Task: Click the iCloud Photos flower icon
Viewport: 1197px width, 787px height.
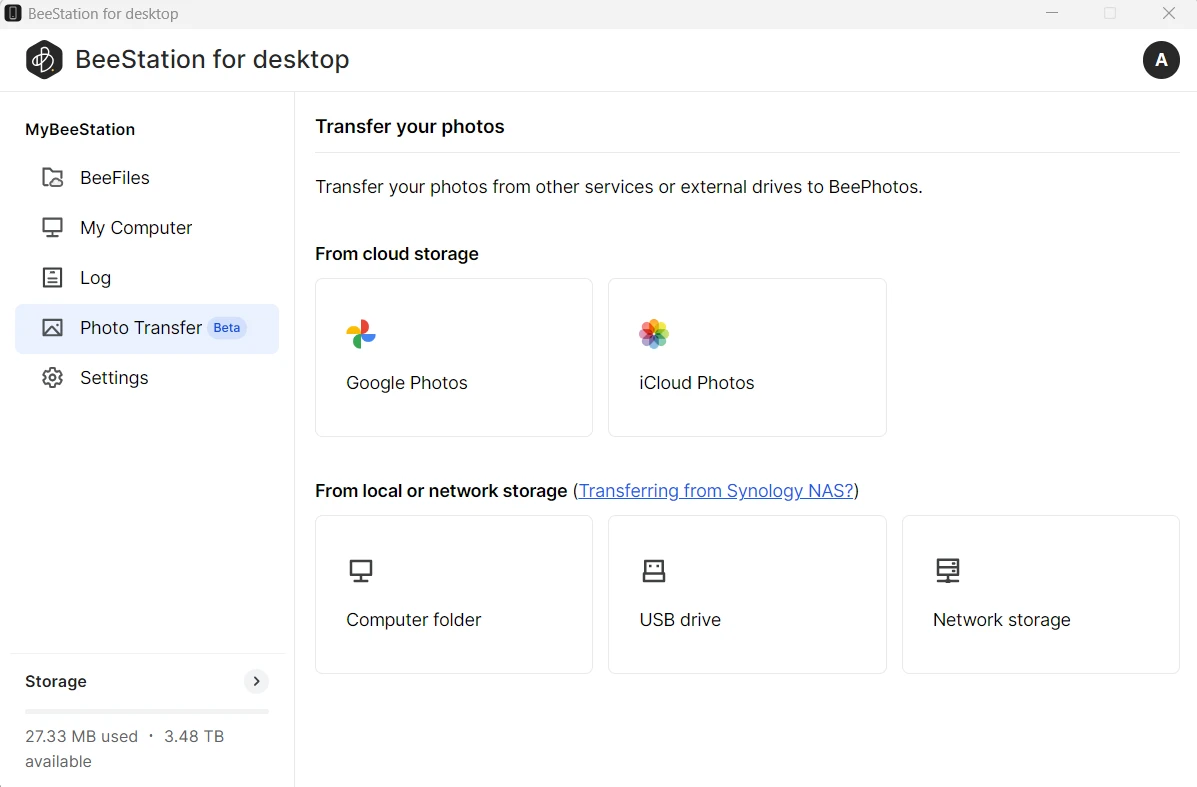Action: (x=654, y=334)
